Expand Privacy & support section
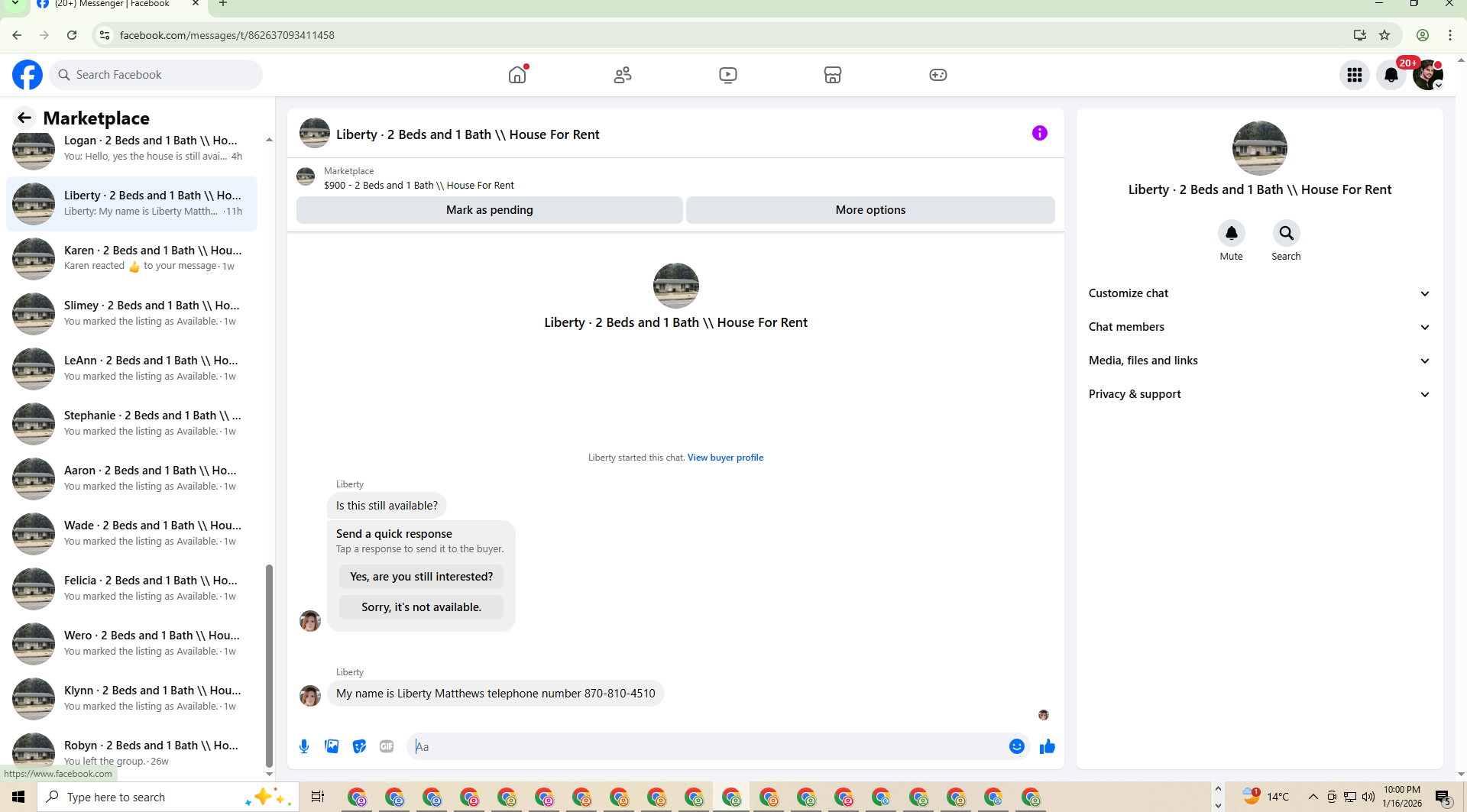The image size is (1467, 812). coord(1259,394)
